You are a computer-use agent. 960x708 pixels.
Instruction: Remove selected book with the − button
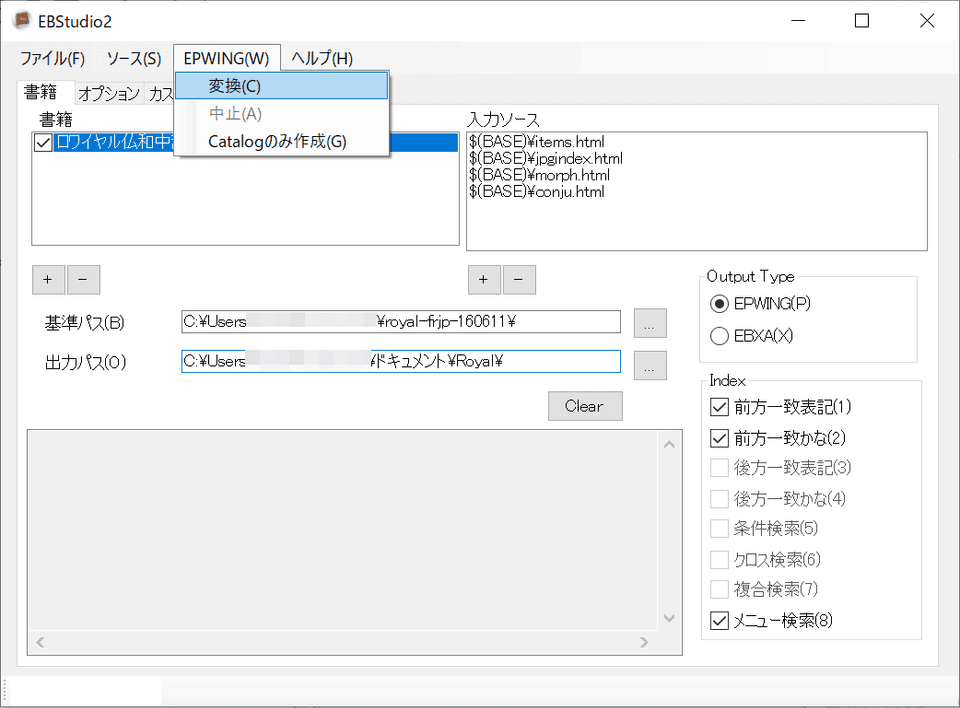(x=83, y=280)
